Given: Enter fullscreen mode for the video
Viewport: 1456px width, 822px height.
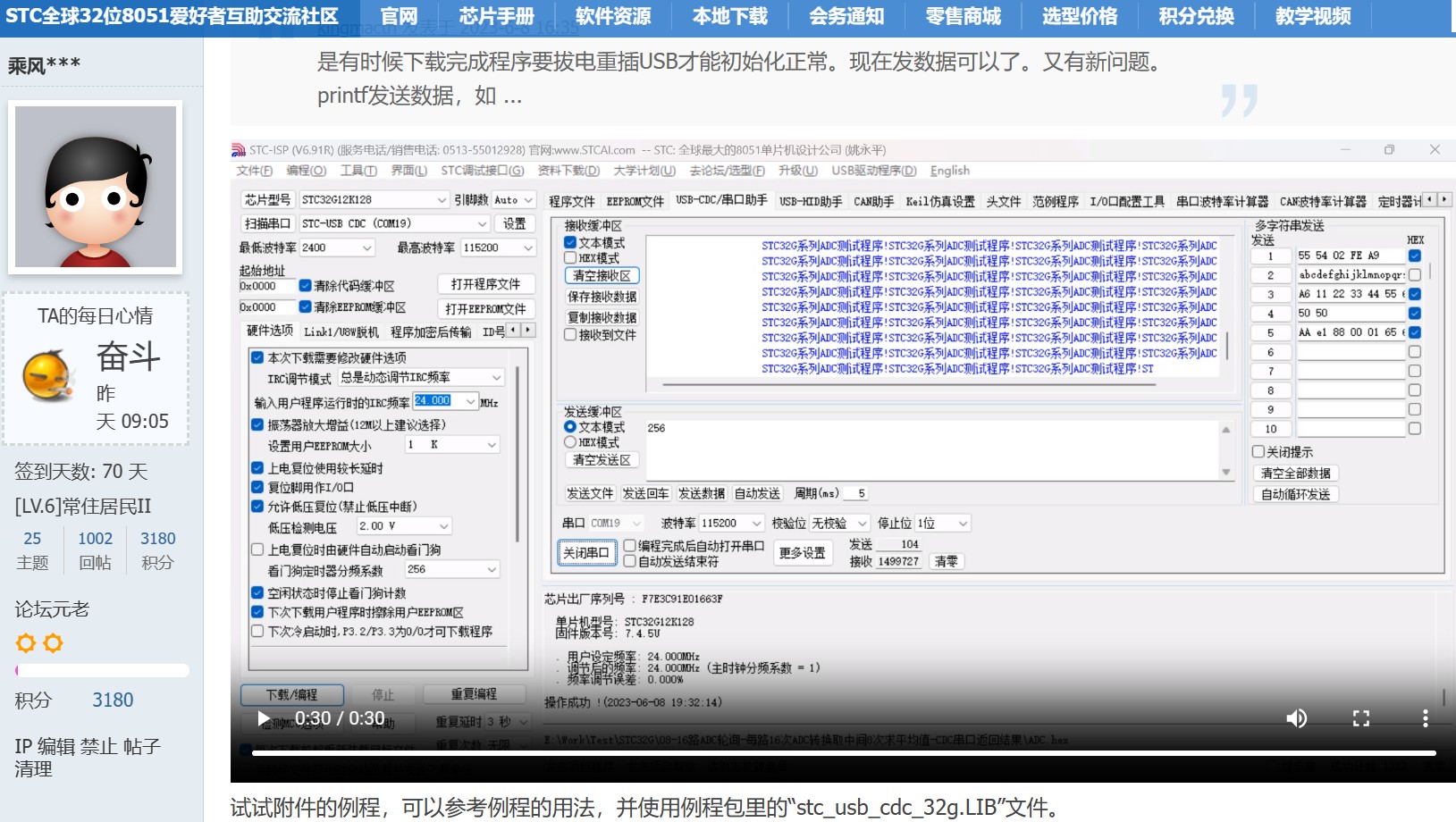Looking at the screenshot, I should [1361, 718].
